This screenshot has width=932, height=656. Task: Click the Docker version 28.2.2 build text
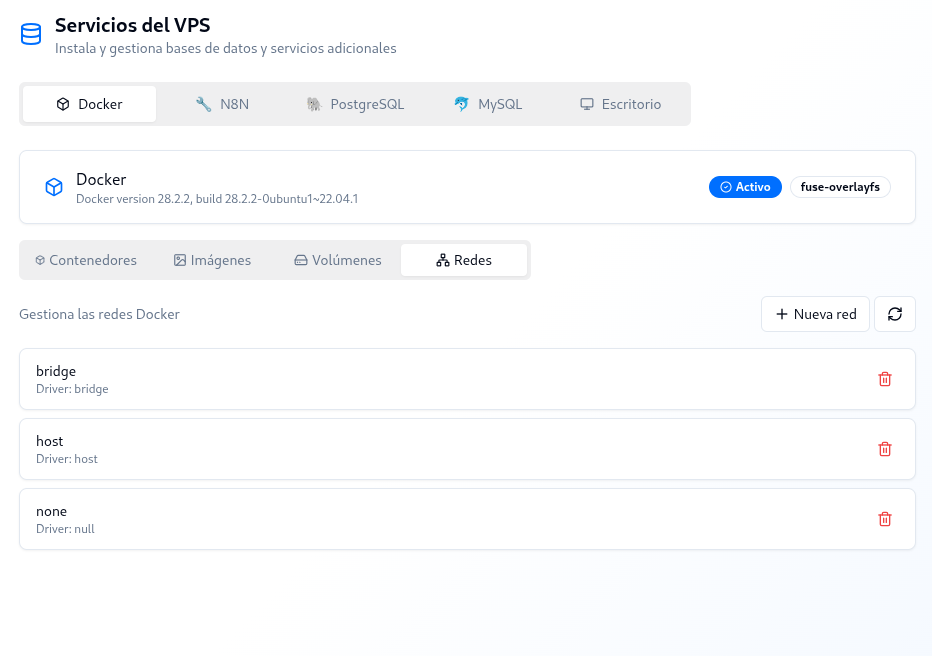[x=217, y=199]
